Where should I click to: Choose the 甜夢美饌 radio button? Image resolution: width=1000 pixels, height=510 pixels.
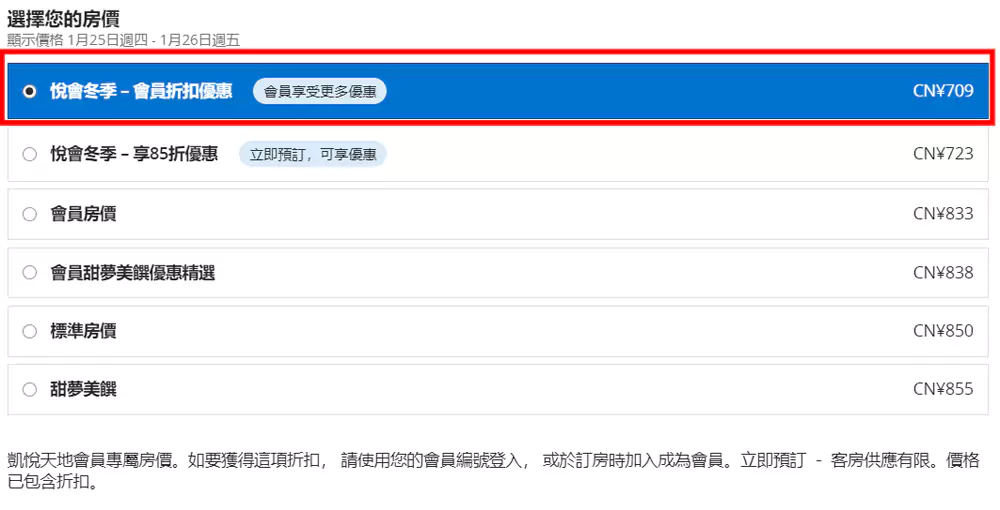click(29, 390)
